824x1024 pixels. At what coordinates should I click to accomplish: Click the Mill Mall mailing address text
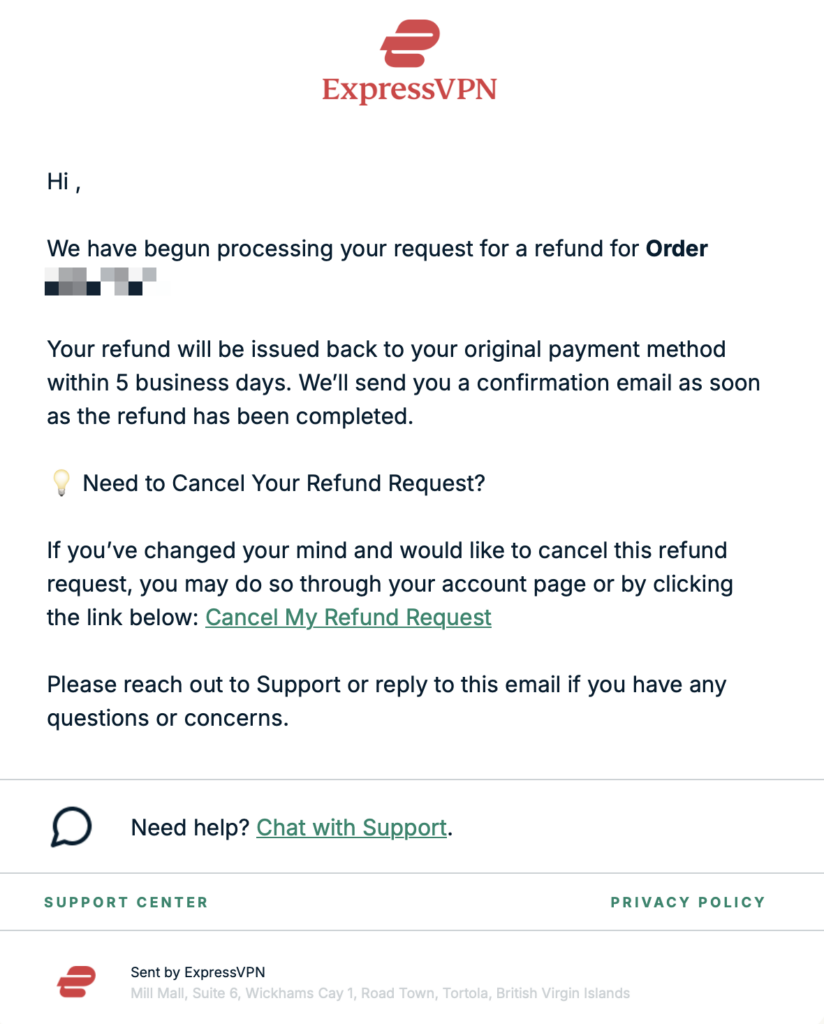[380, 993]
